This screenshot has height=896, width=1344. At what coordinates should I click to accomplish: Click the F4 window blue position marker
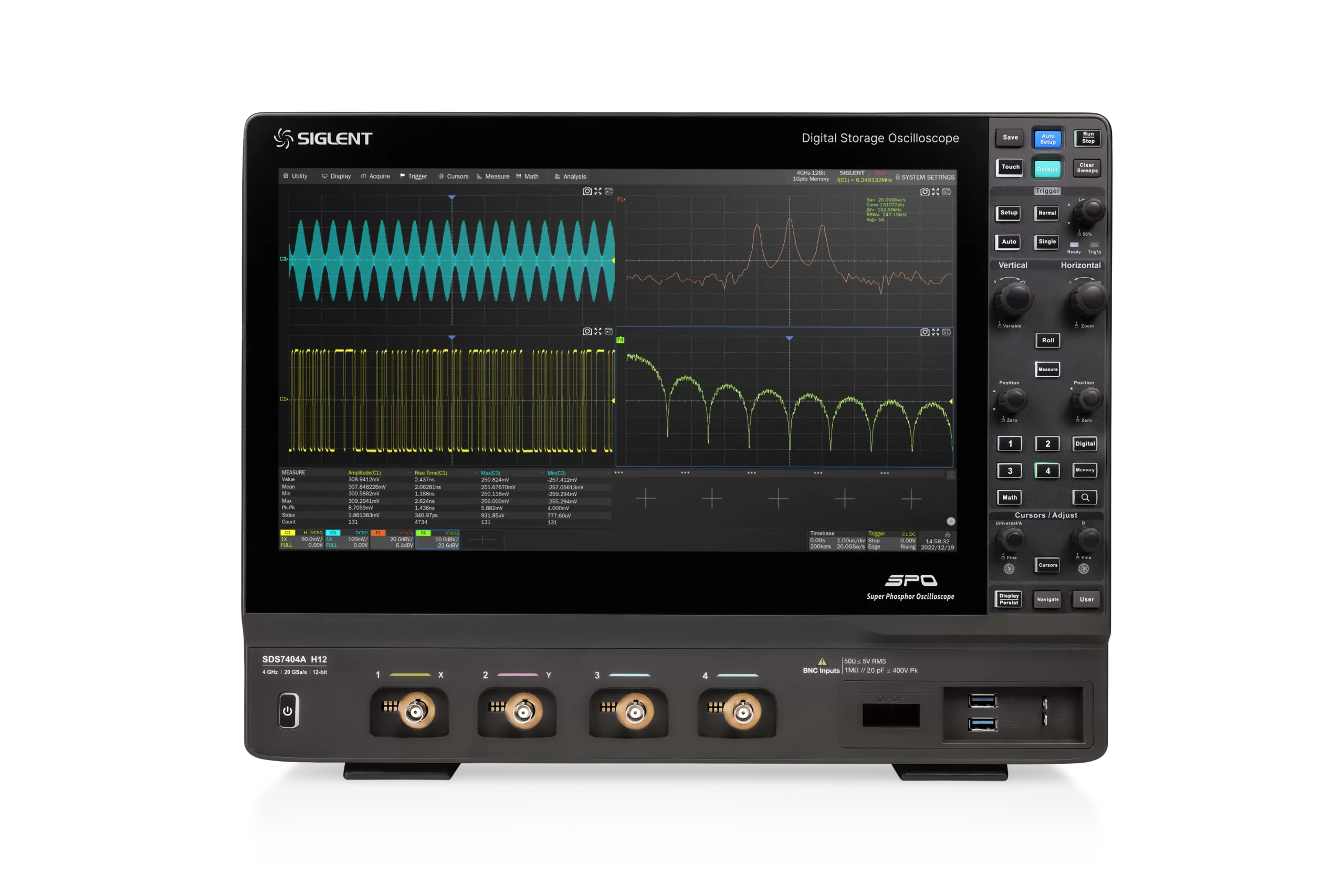[789, 338]
